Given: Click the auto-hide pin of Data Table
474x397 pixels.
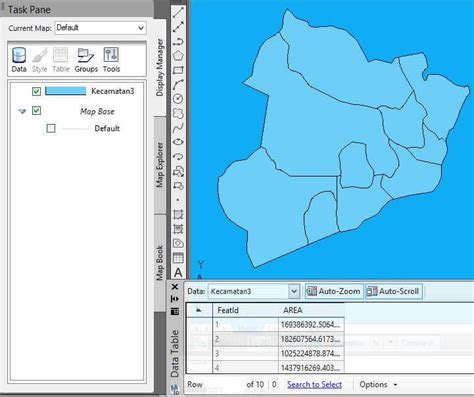Looking at the screenshot, I should [175, 299].
